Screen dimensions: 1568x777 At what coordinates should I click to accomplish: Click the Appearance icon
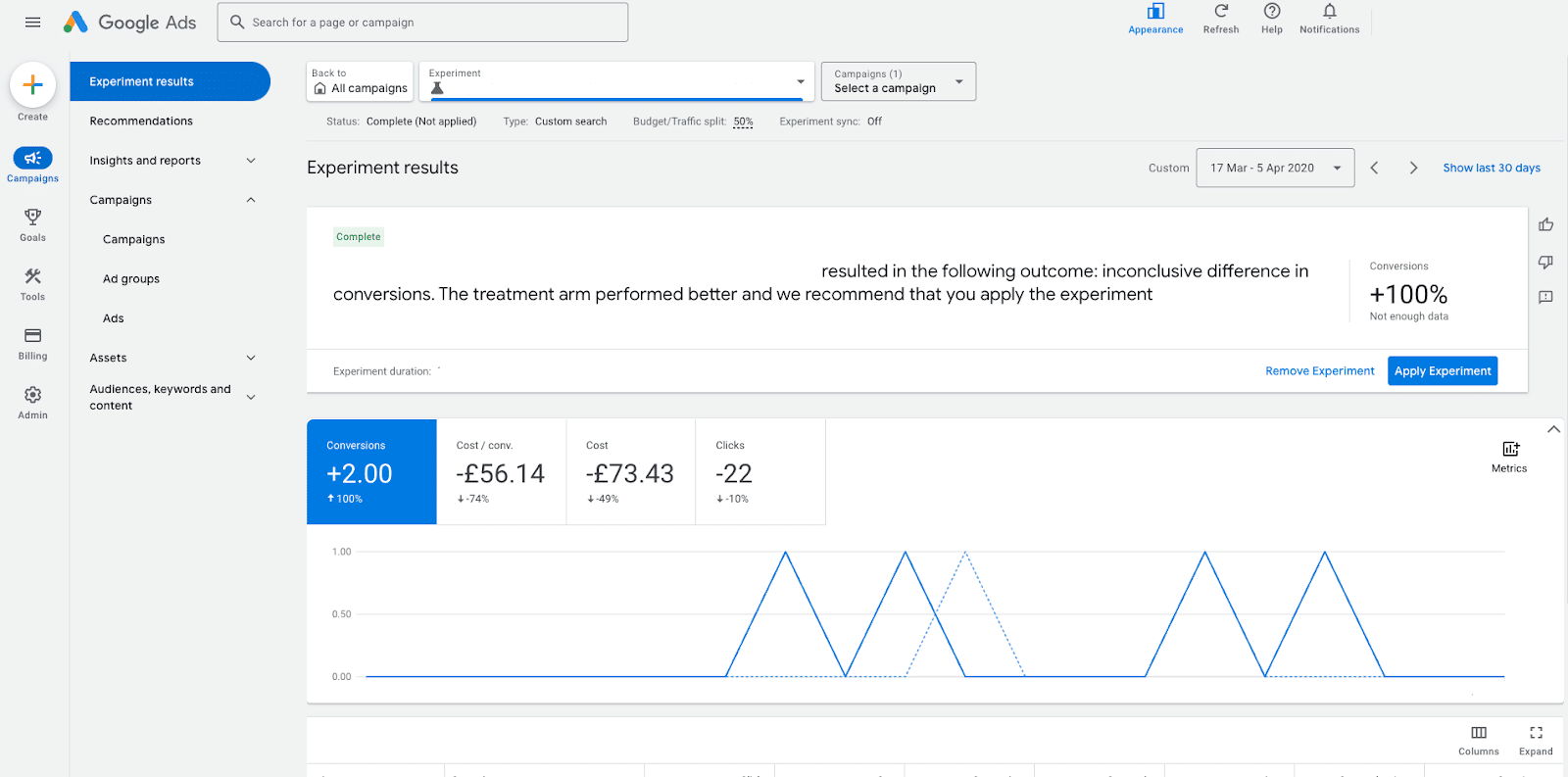pos(1155,11)
